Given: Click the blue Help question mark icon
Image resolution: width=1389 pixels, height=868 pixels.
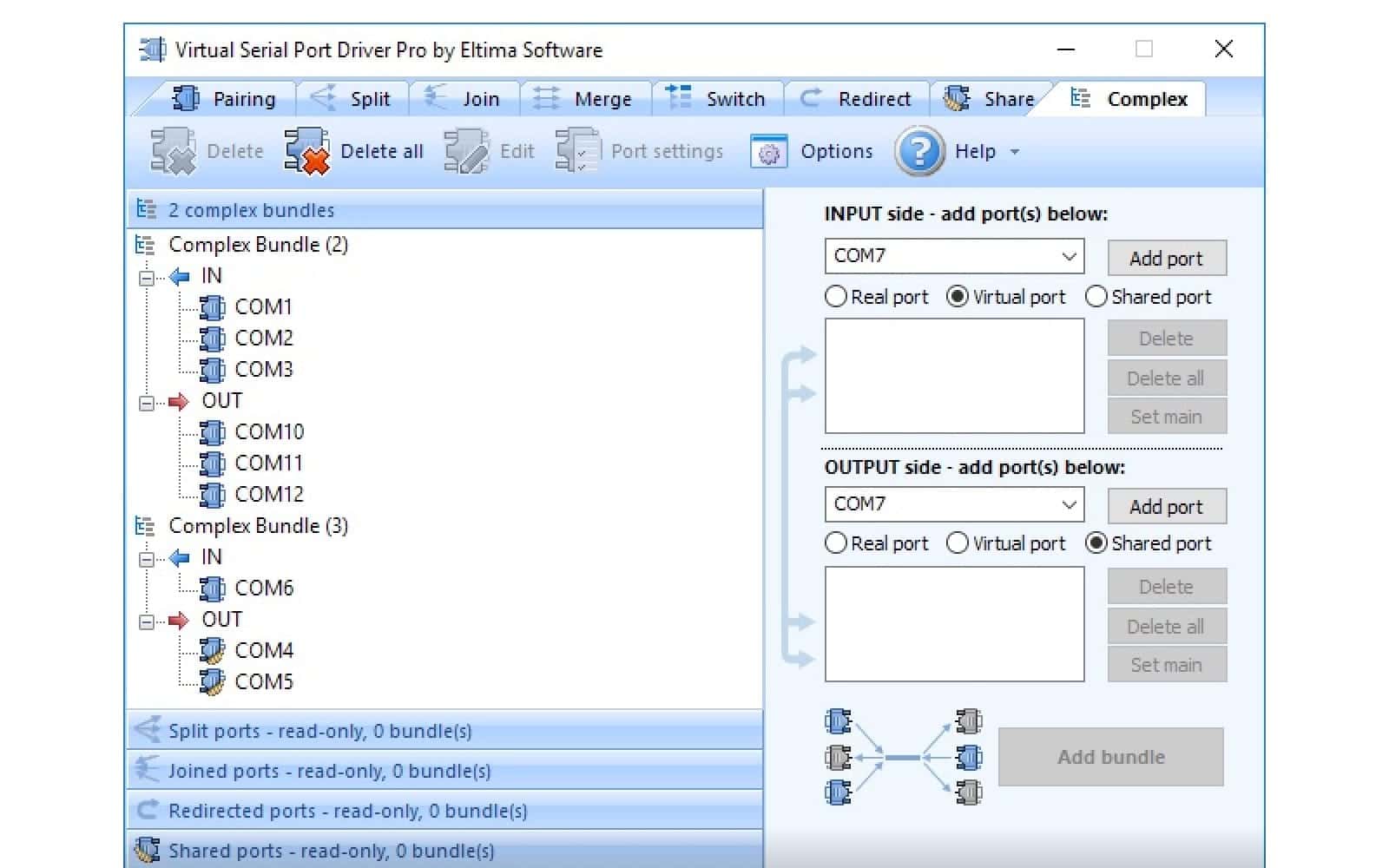Looking at the screenshot, I should pos(920,151).
